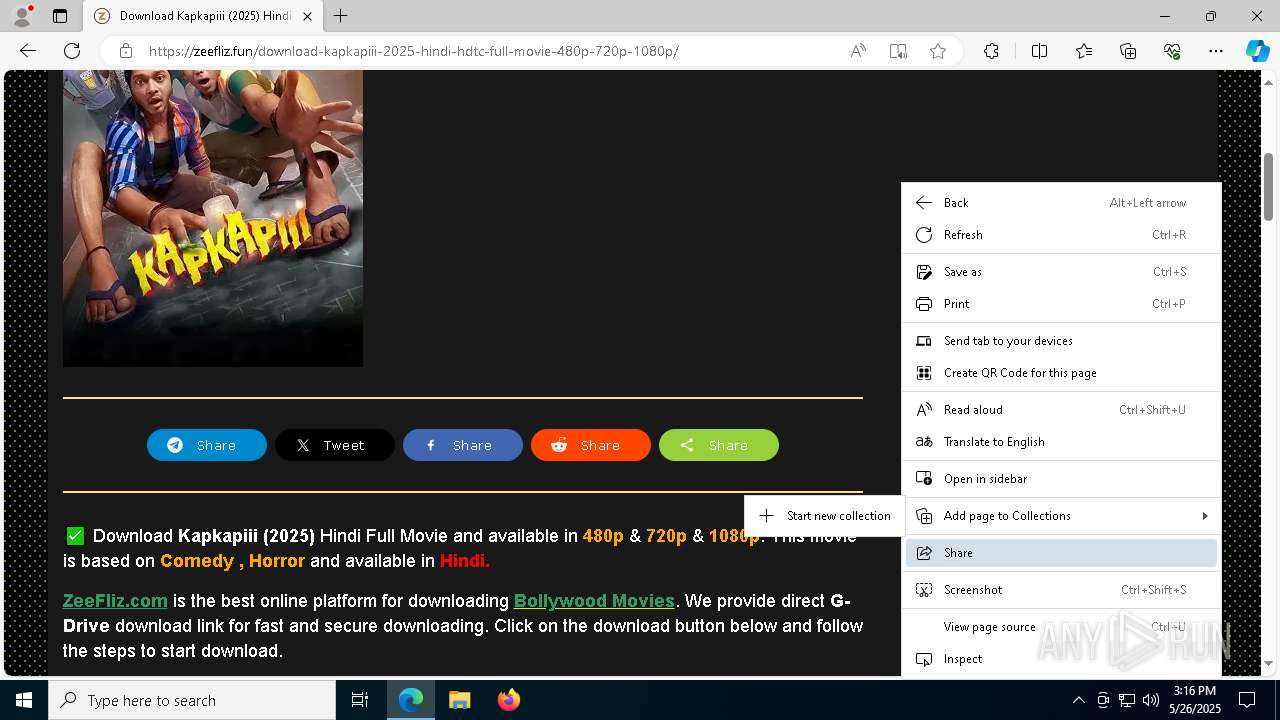
Task: Click the taskbar search box
Action: (192, 700)
